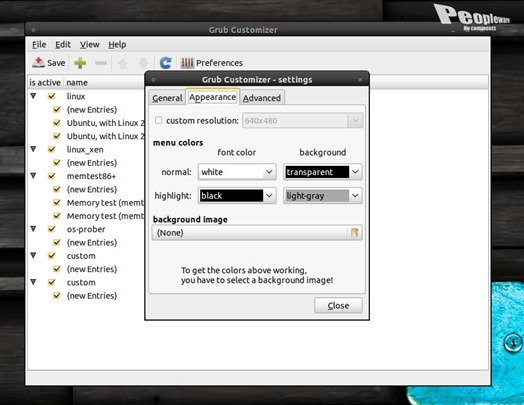
Task: Click the move up arrow icon
Action: pyautogui.click(x=123, y=63)
